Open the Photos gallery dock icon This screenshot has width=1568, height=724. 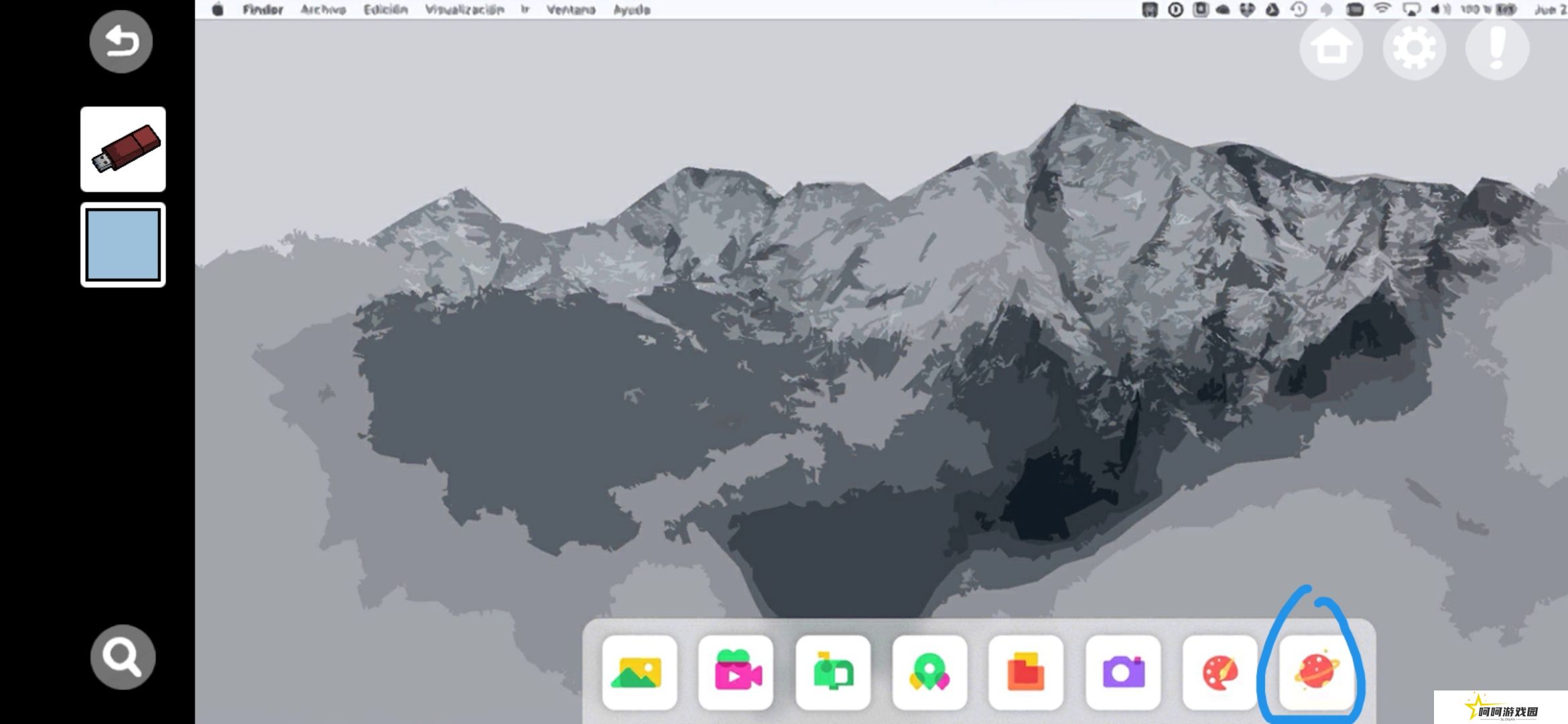pyautogui.click(x=639, y=672)
